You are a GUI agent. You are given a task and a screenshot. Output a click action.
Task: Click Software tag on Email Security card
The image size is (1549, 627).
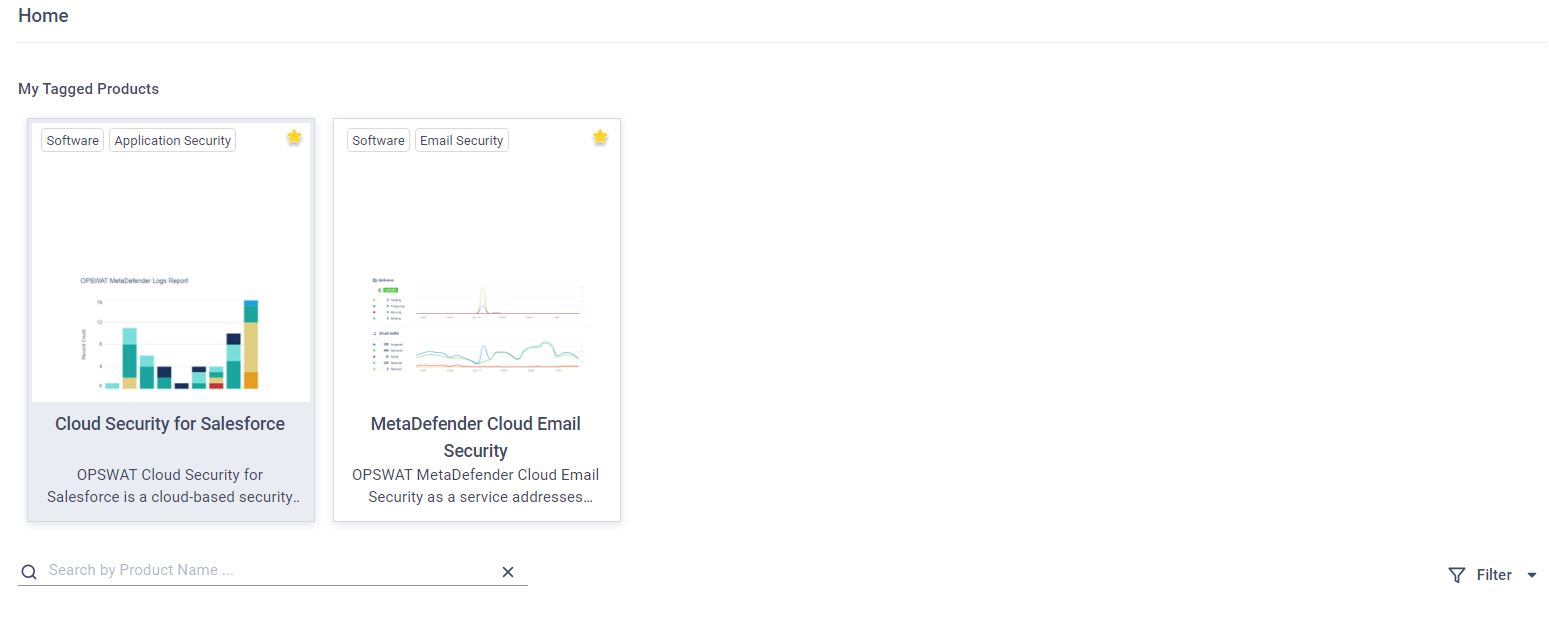[378, 140]
